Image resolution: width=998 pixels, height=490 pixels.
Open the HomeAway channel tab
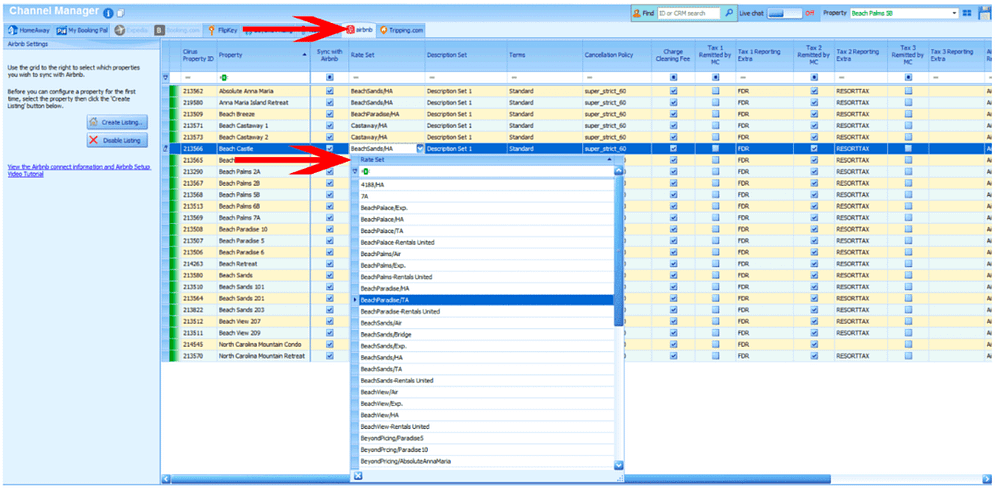pyautogui.click(x=29, y=30)
